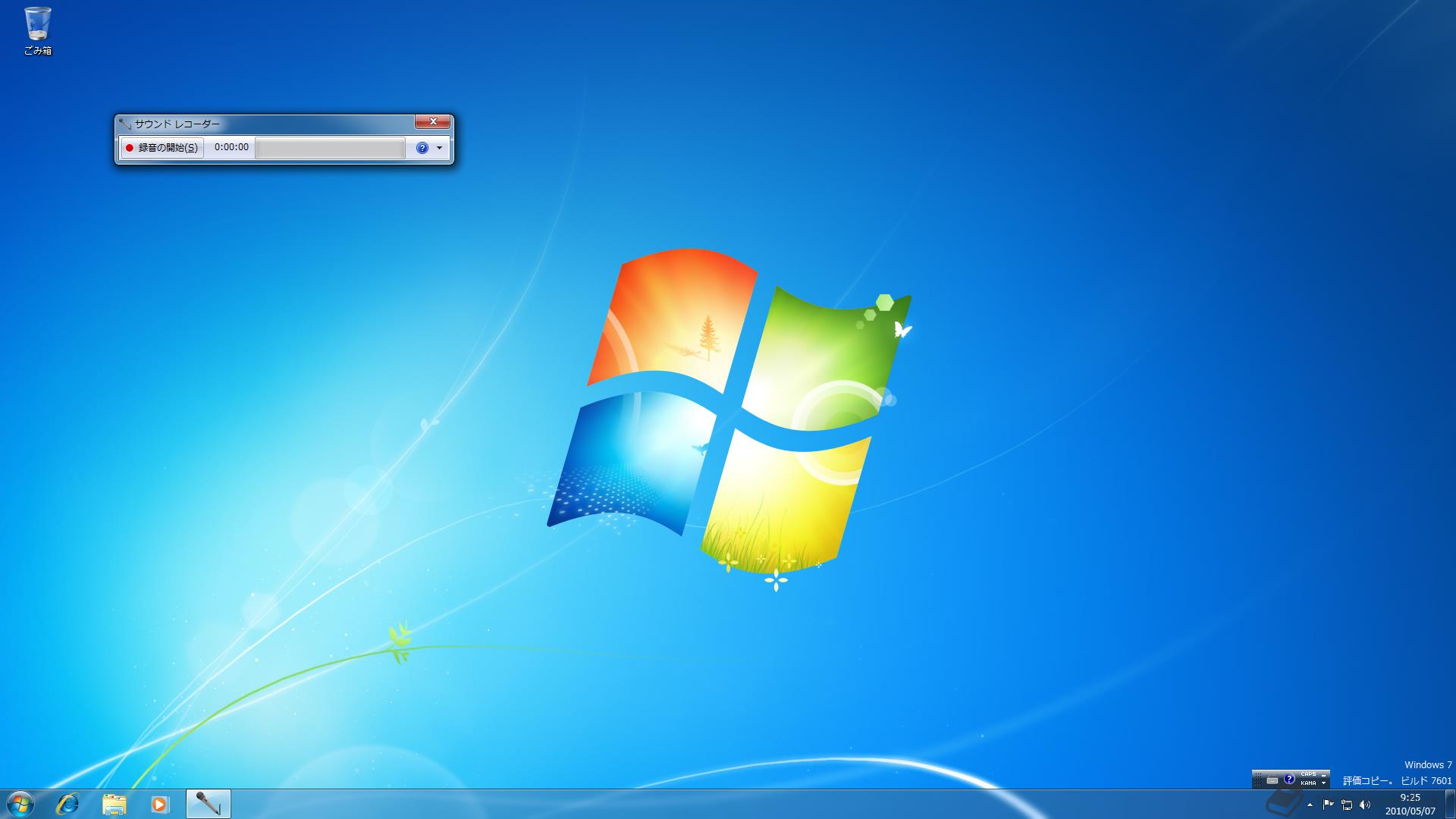The height and width of the screenshot is (819, 1456).
Task: Open Action Center flag icon
Action: coord(1328,805)
